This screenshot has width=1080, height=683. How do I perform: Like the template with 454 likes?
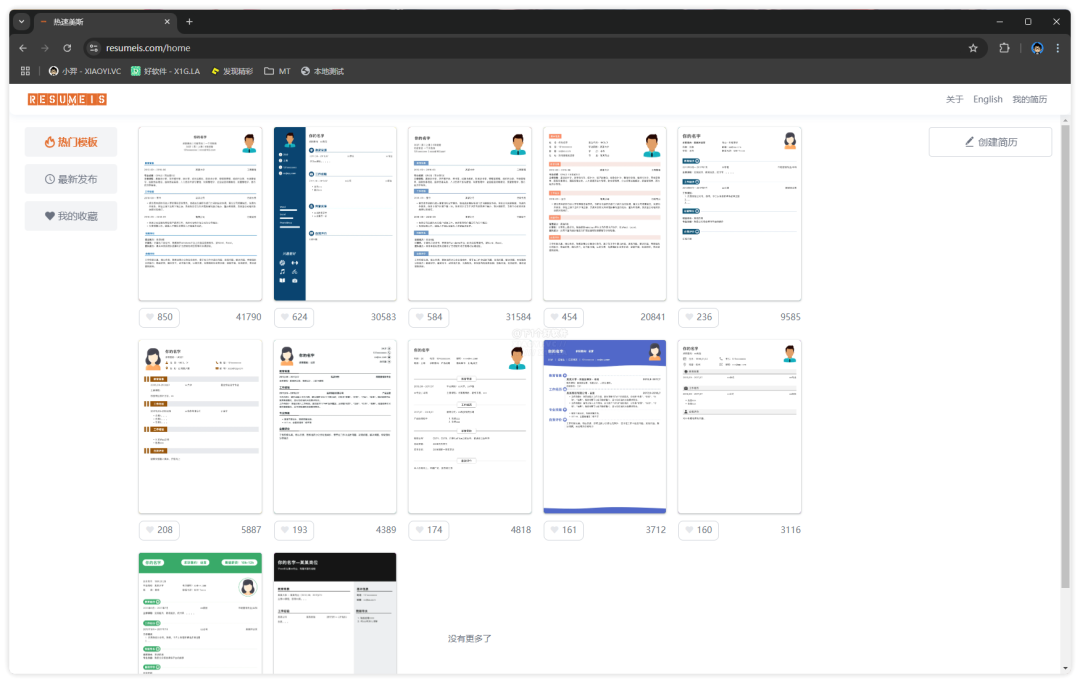(563, 317)
